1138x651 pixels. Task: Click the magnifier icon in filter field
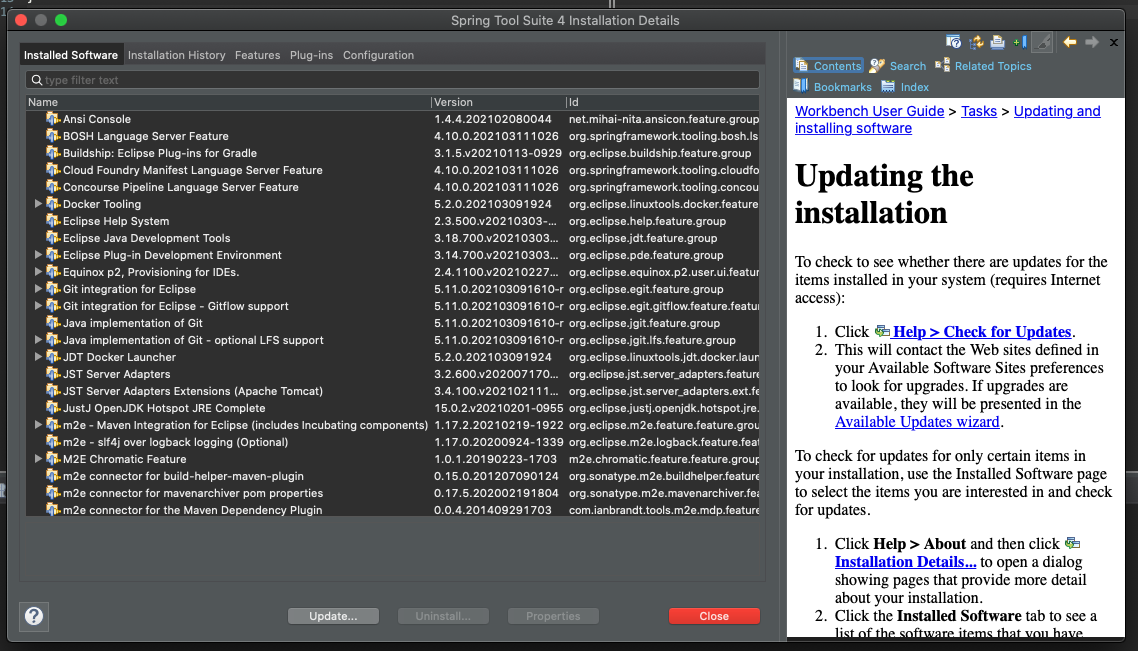[x=37, y=80]
